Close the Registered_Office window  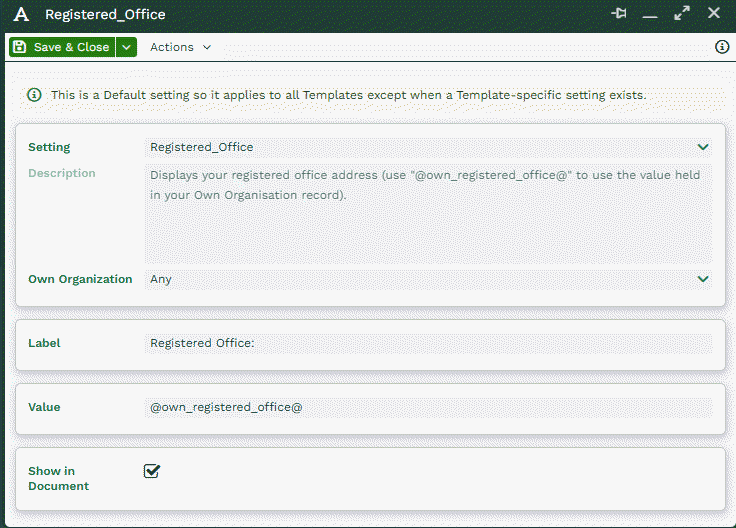(x=713, y=13)
